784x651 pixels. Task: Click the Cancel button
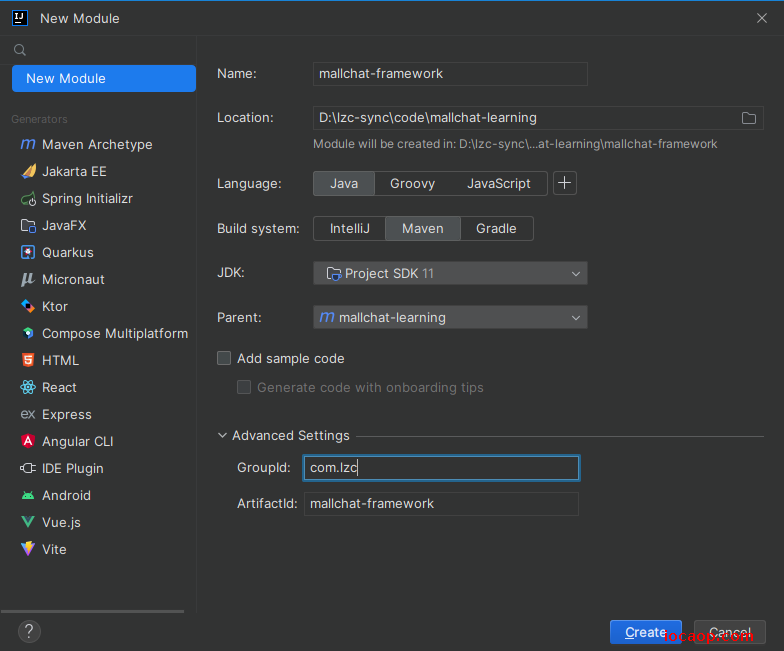click(730, 632)
